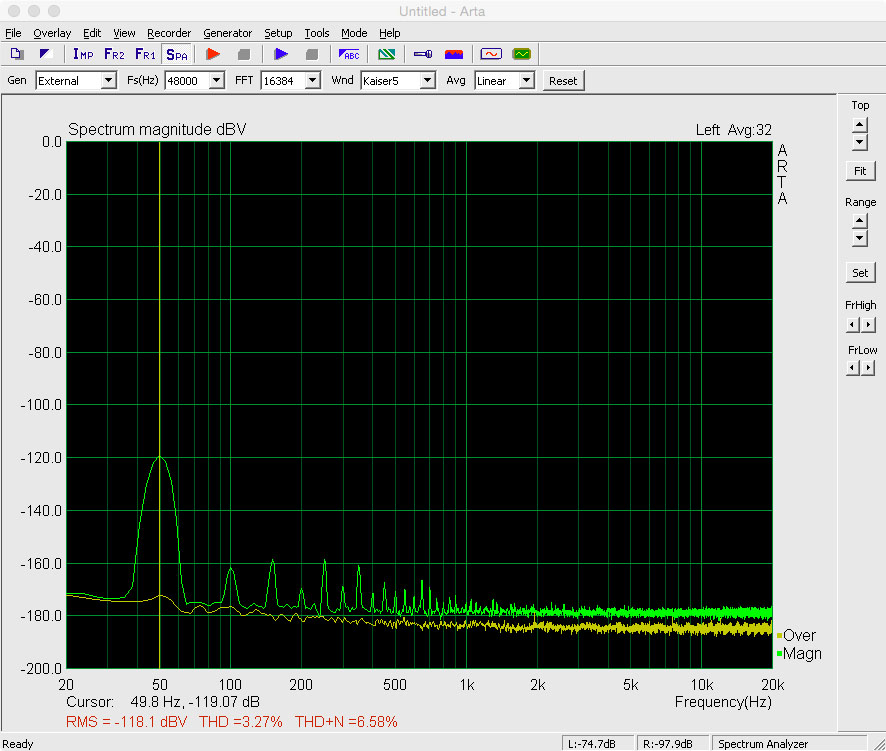Click the blue probe calibration toolbar icon
The width and height of the screenshot is (886, 751).
point(423,54)
